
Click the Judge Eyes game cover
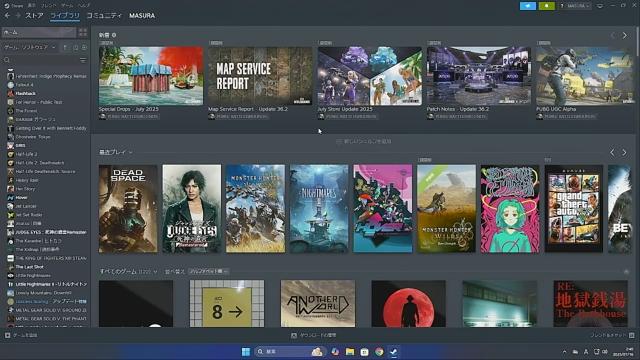[192, 209]
